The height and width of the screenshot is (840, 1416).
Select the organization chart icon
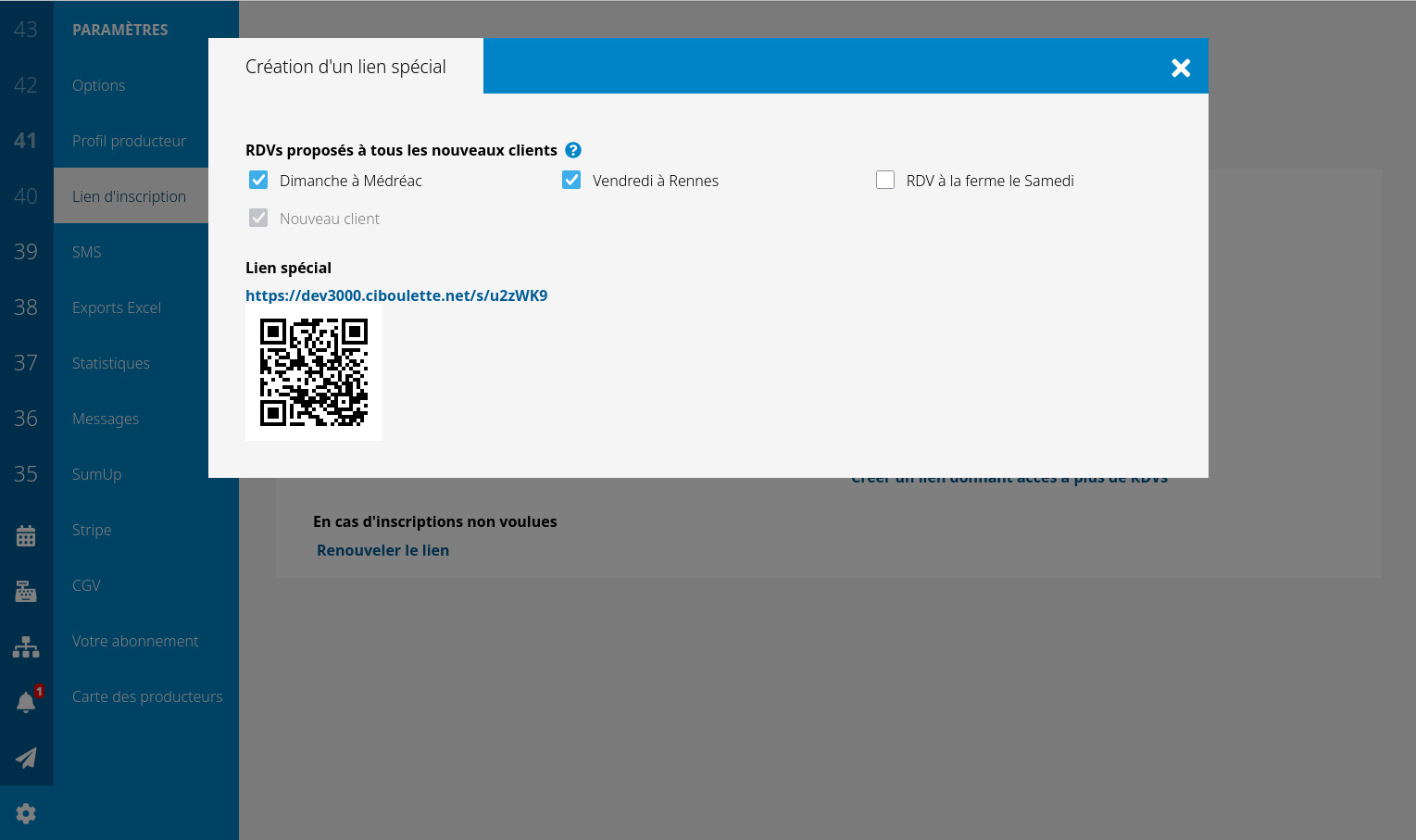26,646
